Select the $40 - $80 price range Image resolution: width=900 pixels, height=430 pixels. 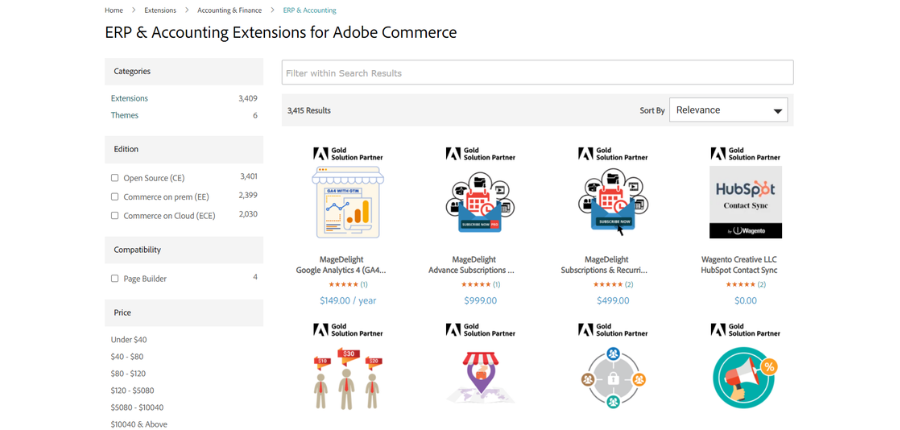[x=127, y=357]
